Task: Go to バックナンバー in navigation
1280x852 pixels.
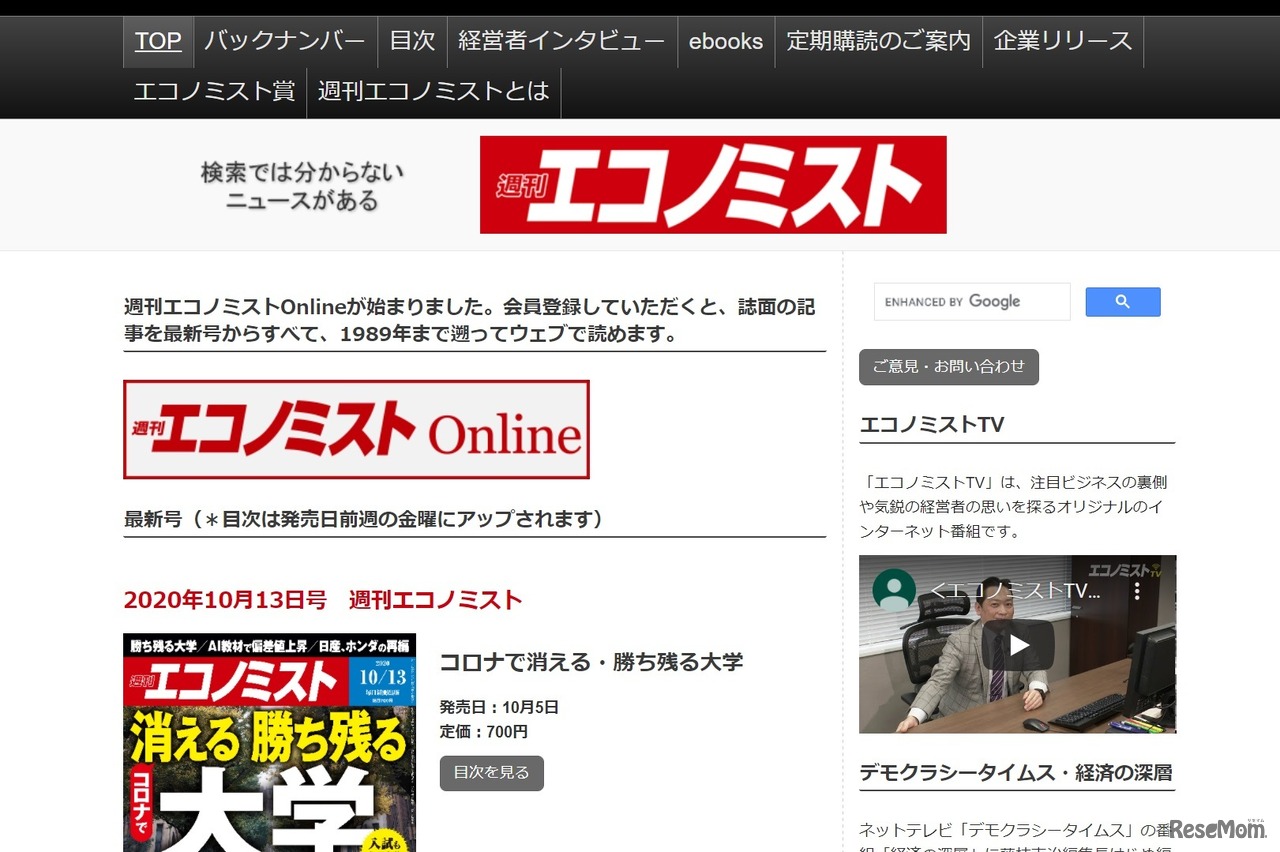Action: (x=285, y=41)
